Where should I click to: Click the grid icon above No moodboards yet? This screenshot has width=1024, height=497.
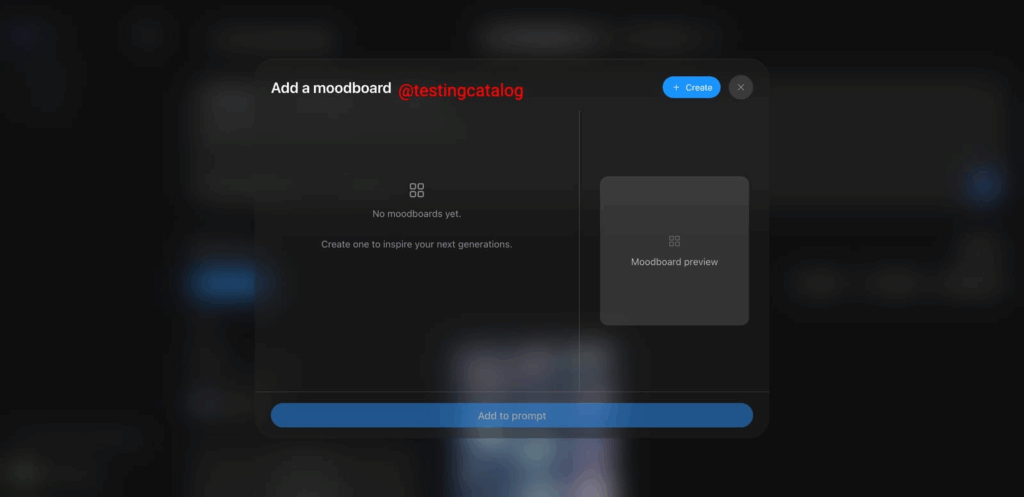417,190
